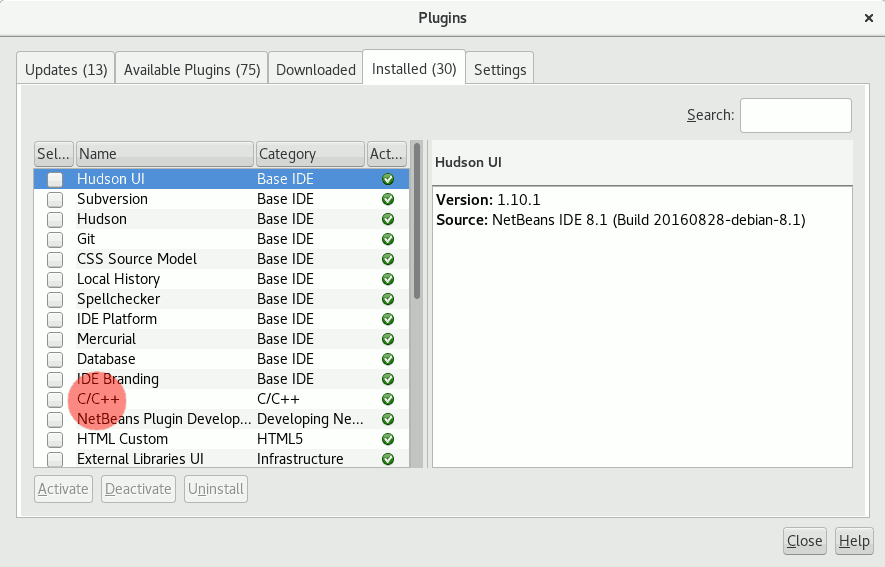Sort plugins by the Category column header
The image size is (885, 567).
[x=310, y=154]
